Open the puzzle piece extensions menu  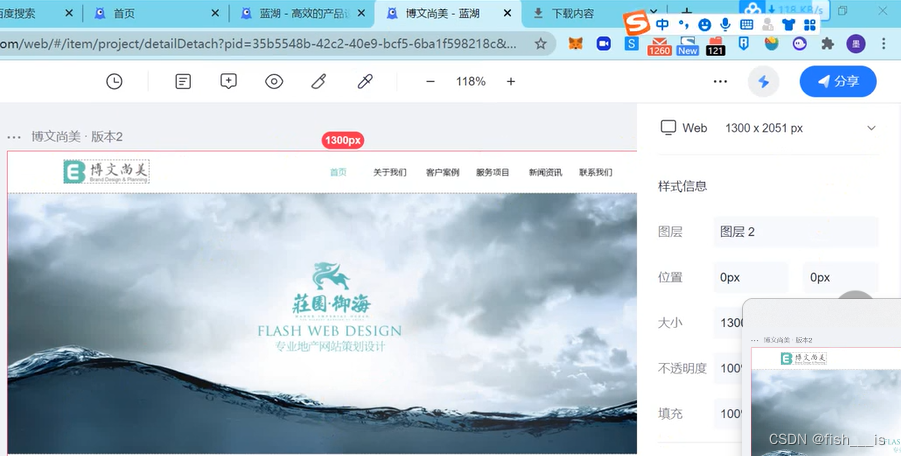tap(827, 44)
